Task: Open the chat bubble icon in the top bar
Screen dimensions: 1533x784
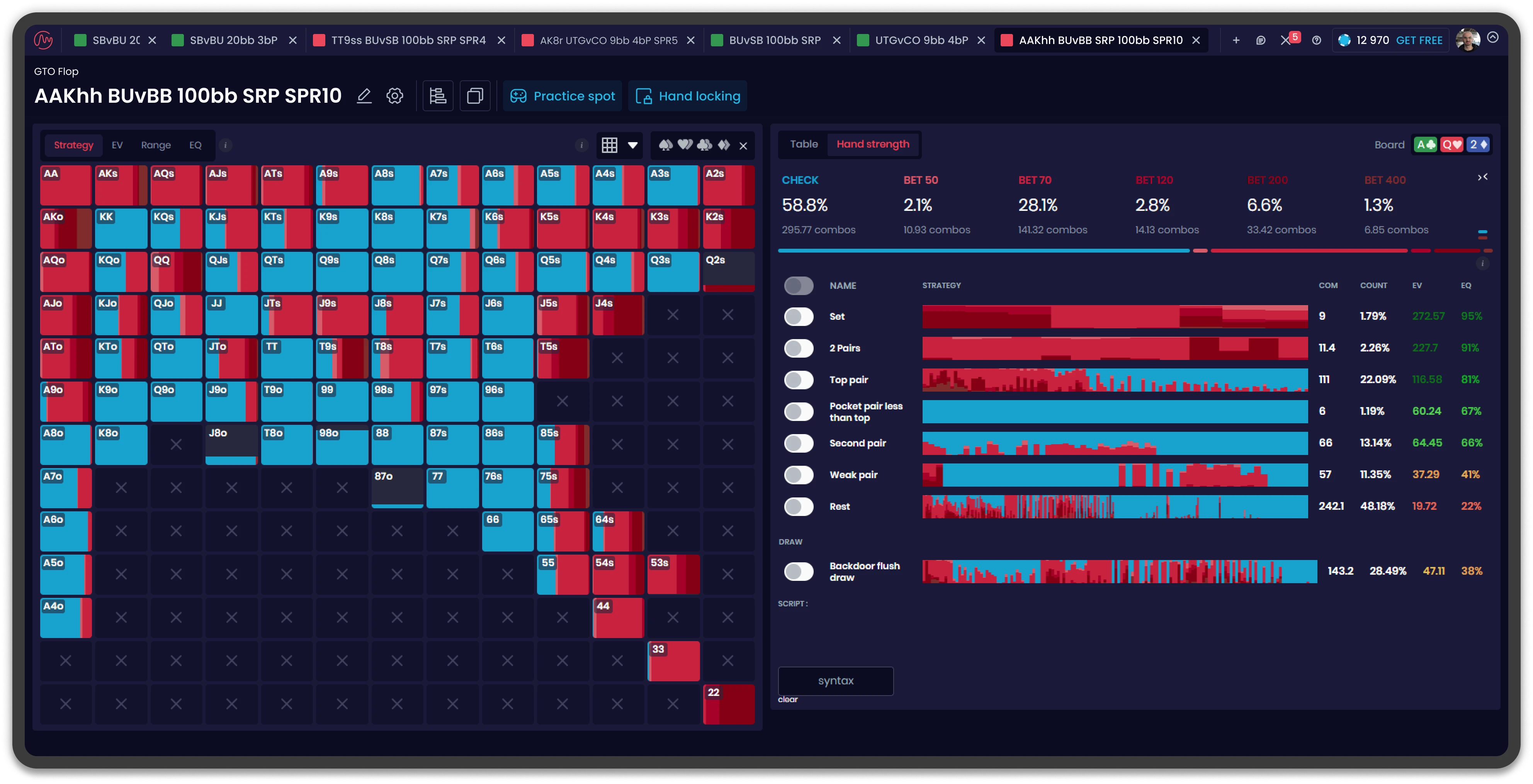Action: [x=1261, y=41]
